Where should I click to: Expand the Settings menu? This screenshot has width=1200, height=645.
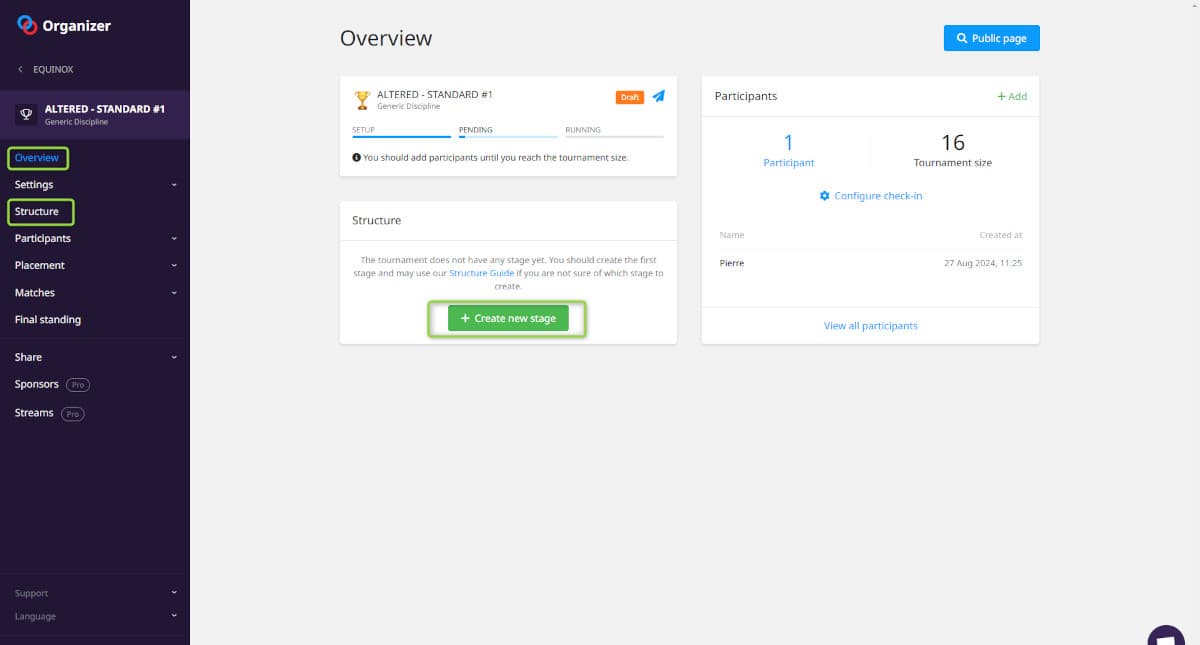[94, 185]
